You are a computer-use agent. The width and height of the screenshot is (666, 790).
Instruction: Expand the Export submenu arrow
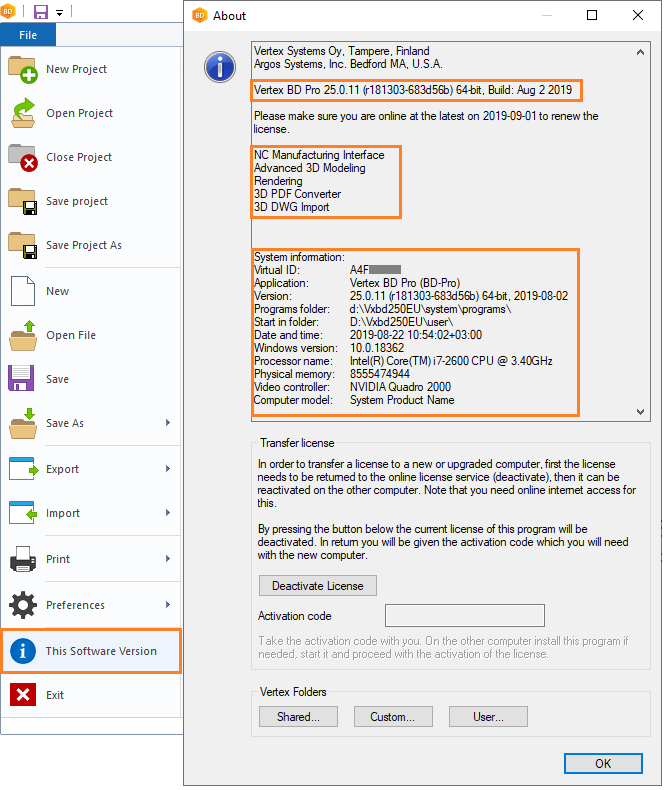point(168,469)
